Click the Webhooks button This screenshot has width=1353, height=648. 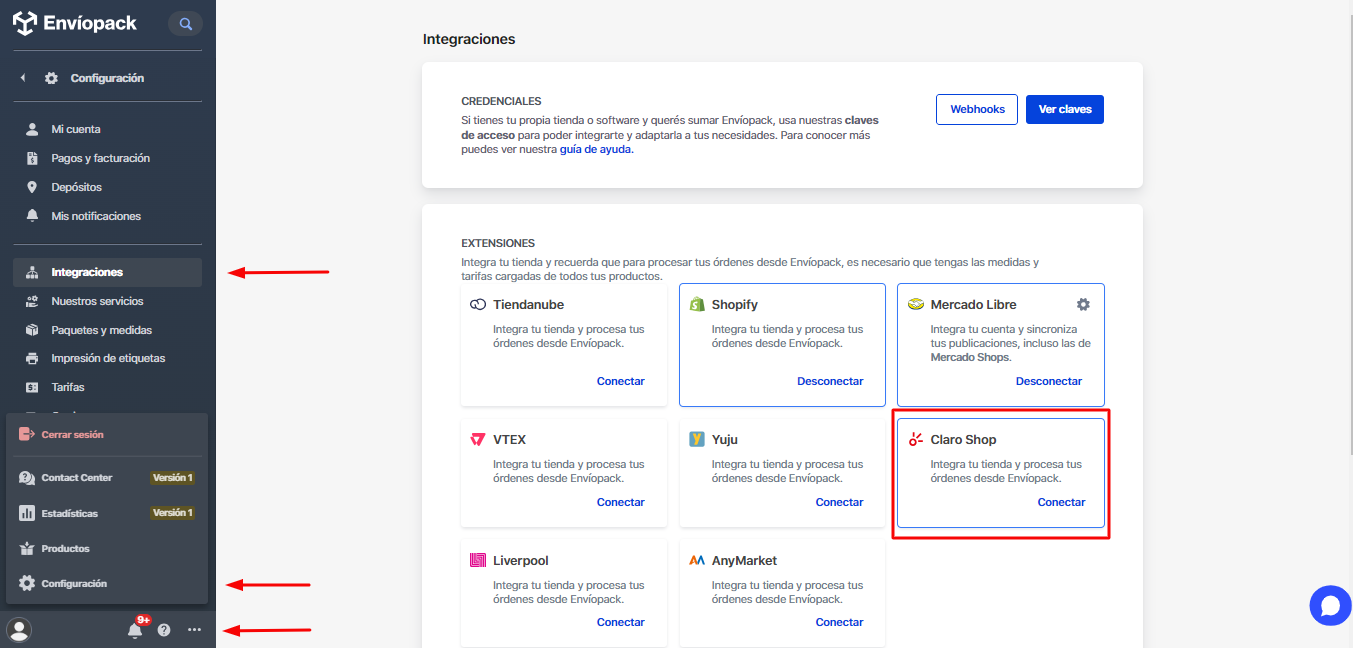[x=977, y=109]
